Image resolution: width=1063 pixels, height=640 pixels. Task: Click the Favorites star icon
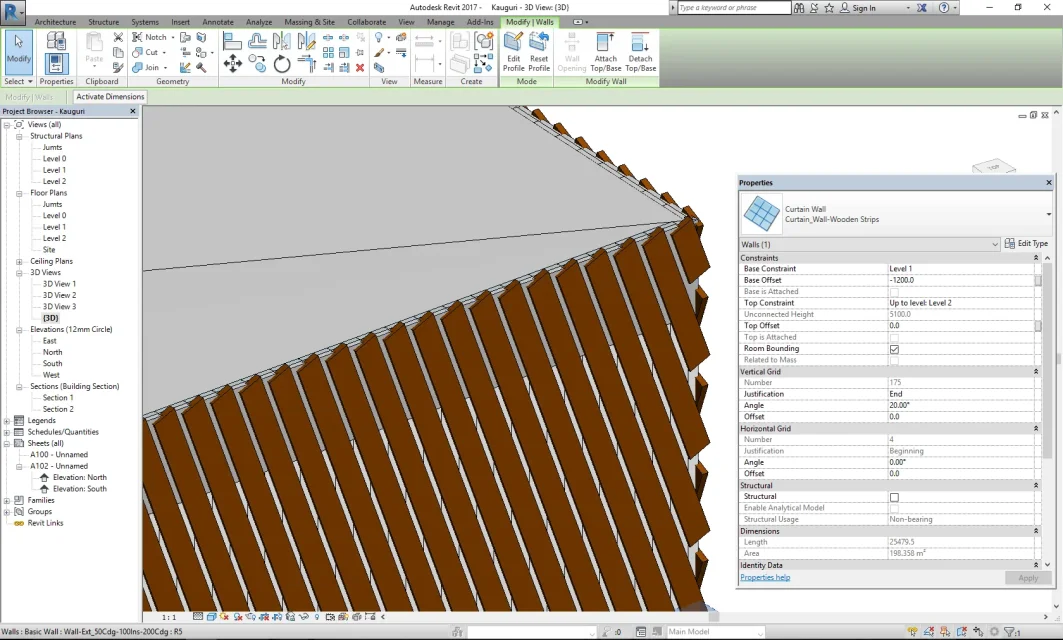[829, 7]
